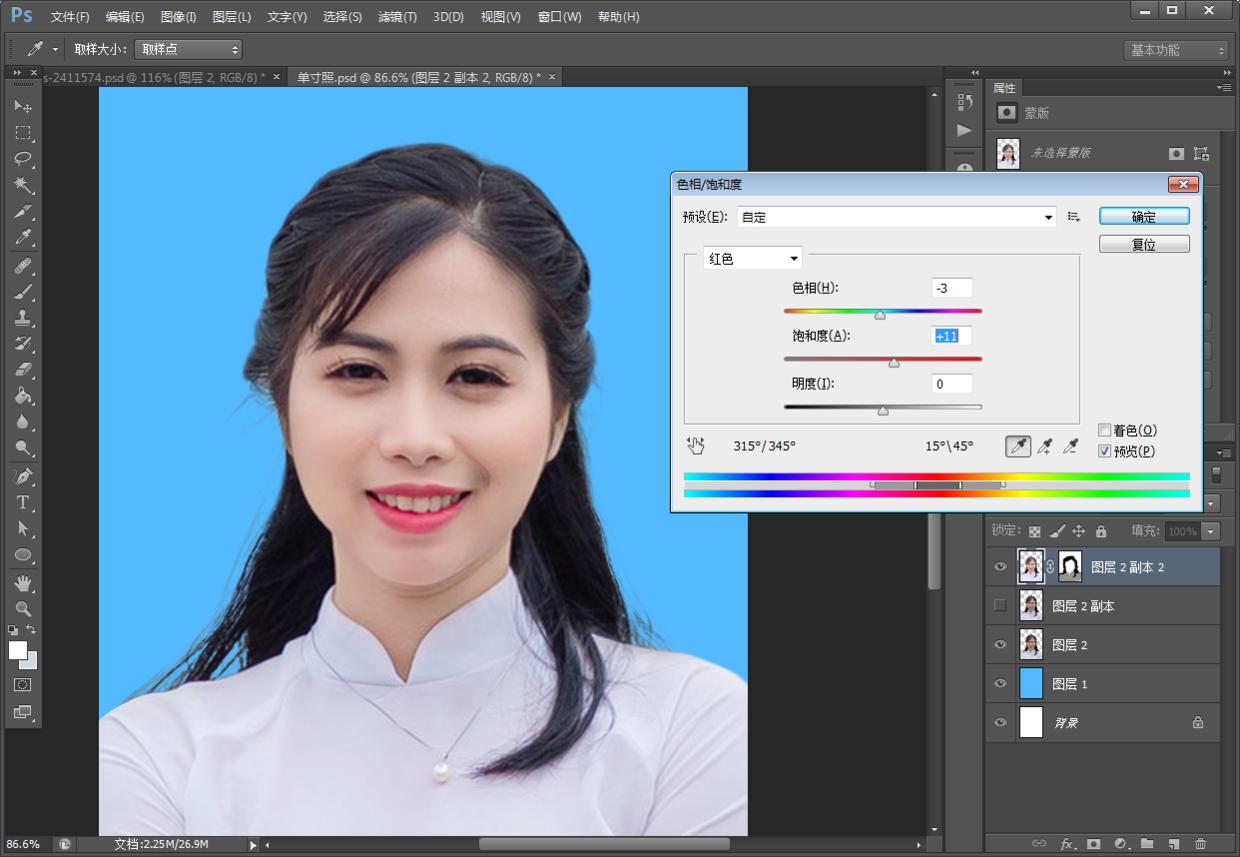Viewport: 1240px width, 857px height.
Task: Uncheck the 预览 preview checkbox
Action: pyautogui.click(x=1105, y=451)
